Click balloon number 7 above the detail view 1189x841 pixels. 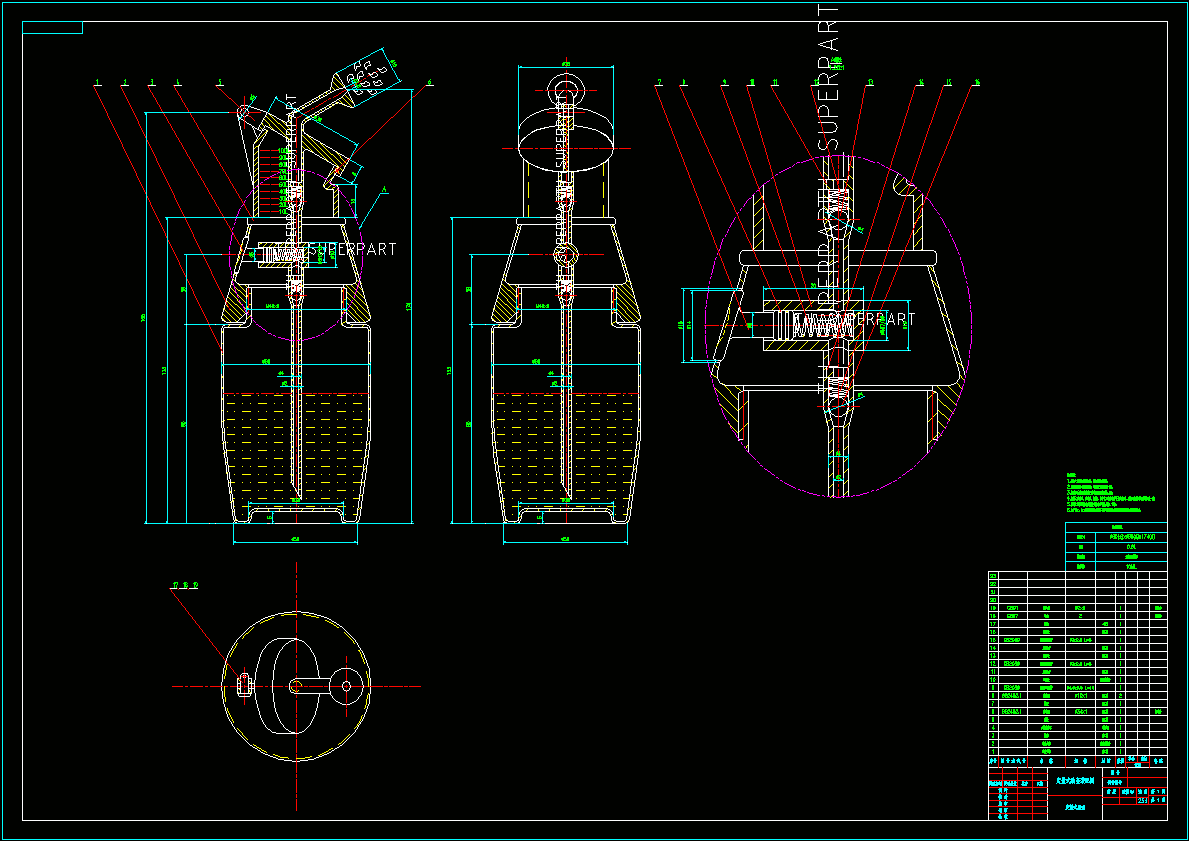(660, 82)
